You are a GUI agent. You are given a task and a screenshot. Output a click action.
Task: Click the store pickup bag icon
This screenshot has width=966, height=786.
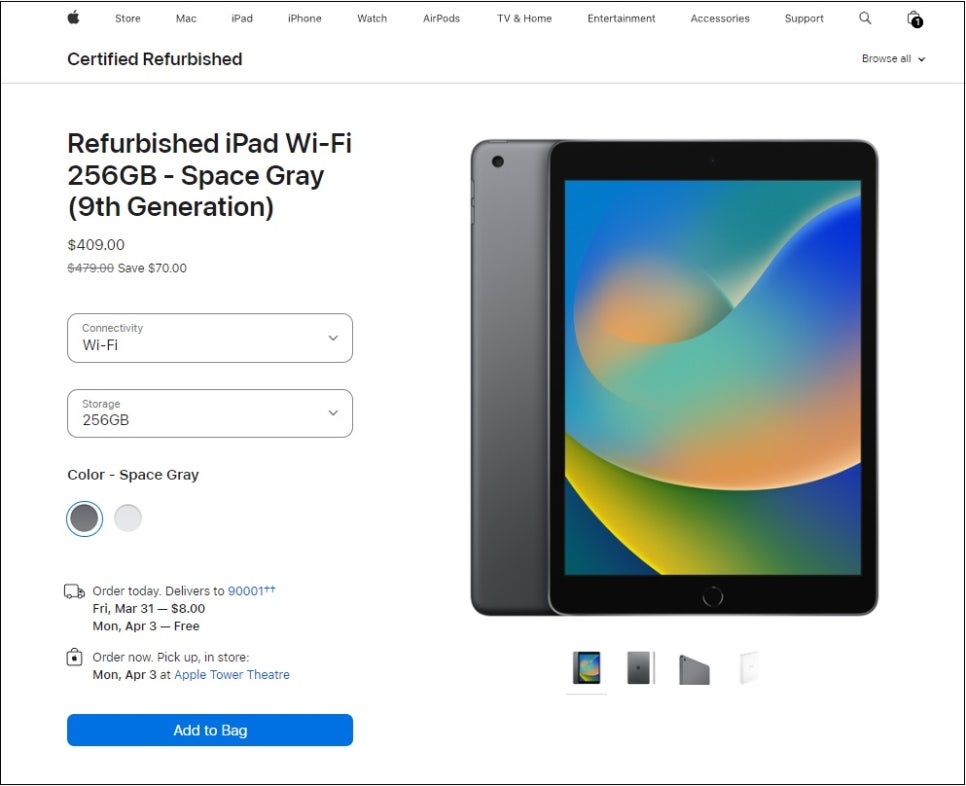pos(75,657)
